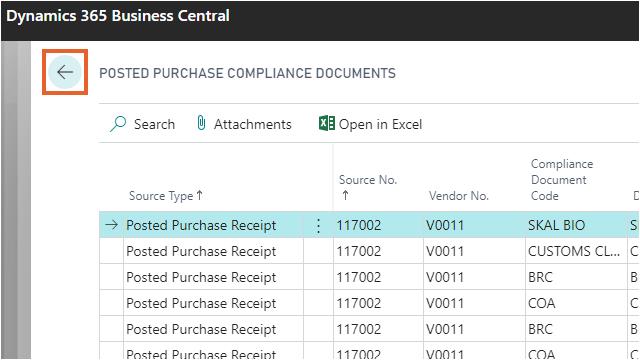Click the row selector arrow of selected row
This screenshot has width=640, height=360.
[111, 224]
